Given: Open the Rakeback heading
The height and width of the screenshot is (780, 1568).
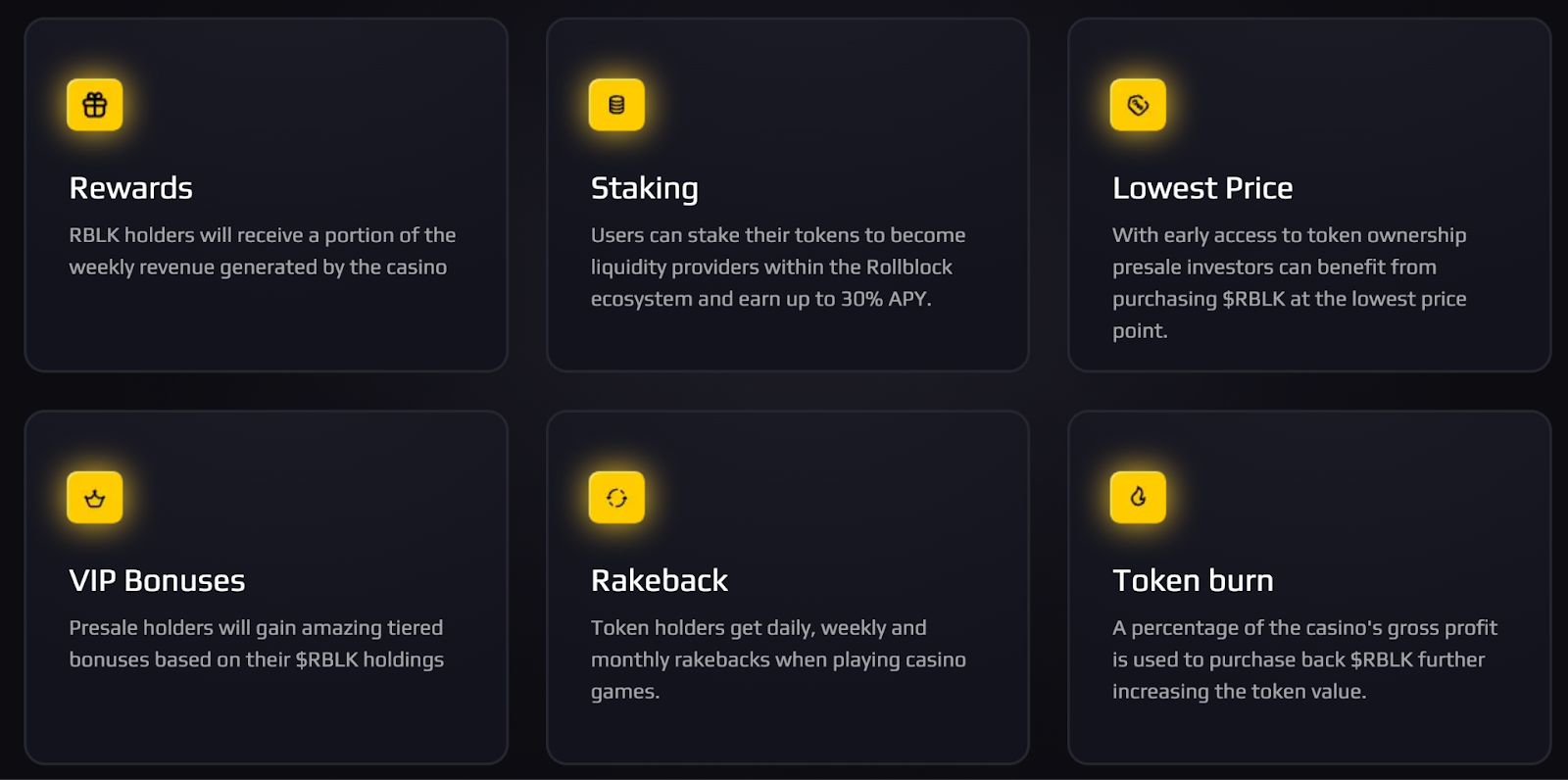Looking at the screenshot, I should 660,581.
